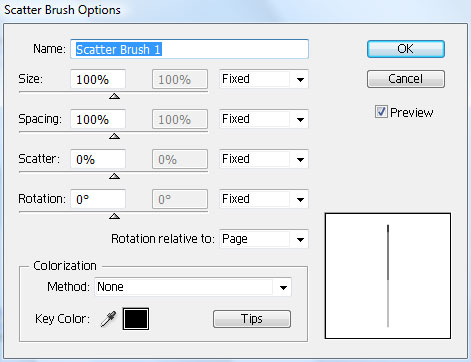
Task: Click the Name field with Scatter Brush 1
Action: 189,49
